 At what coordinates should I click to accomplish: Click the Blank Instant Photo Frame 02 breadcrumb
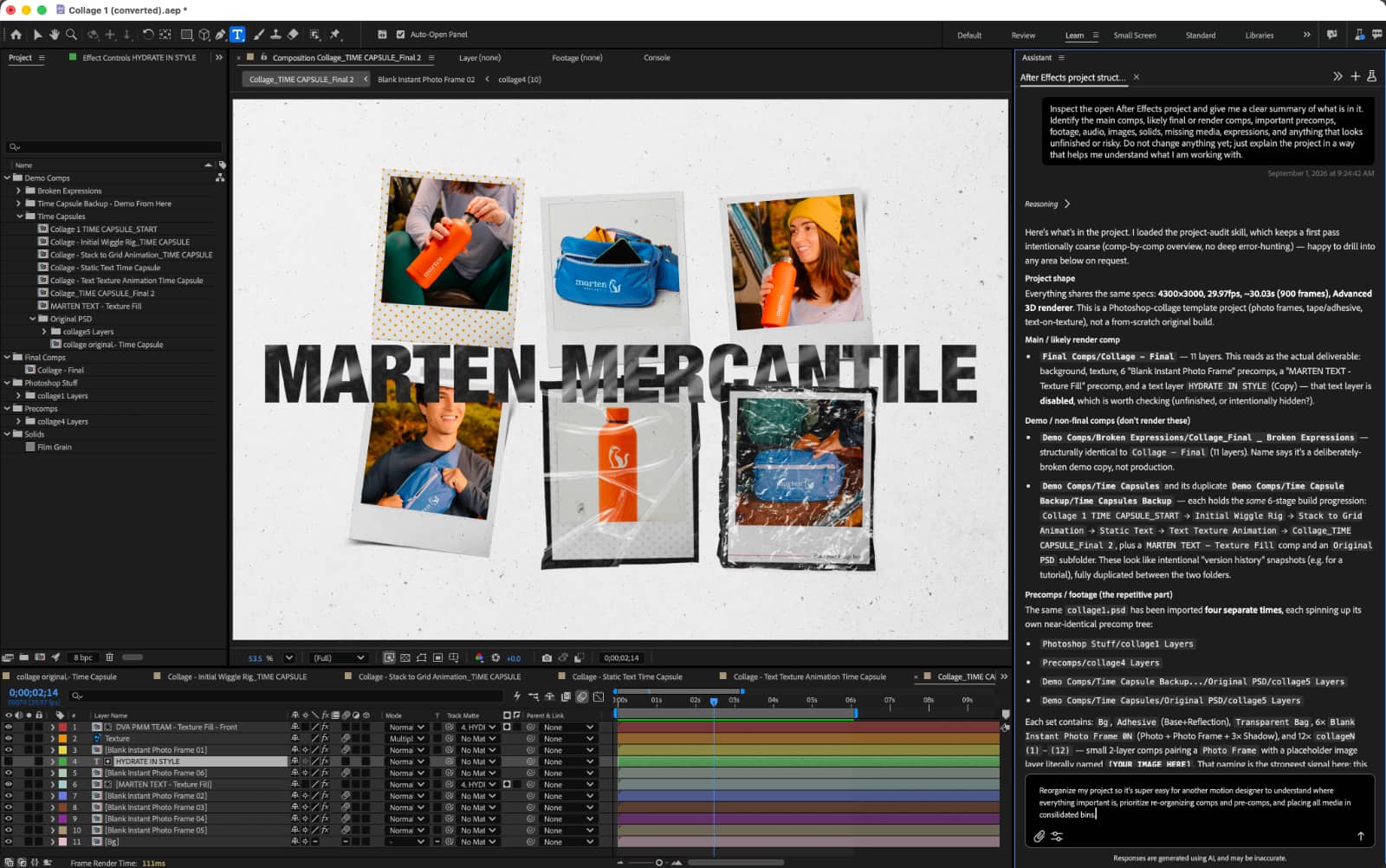click(x=426, y=79)
